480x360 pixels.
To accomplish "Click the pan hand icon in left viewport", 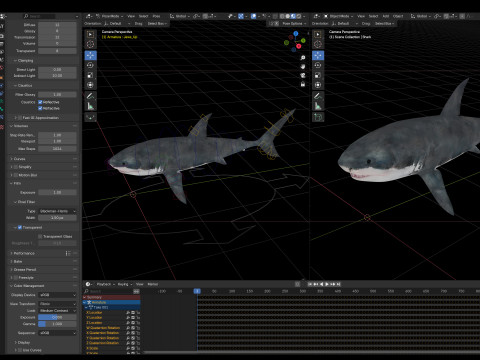I will click(x=303, y=66).
